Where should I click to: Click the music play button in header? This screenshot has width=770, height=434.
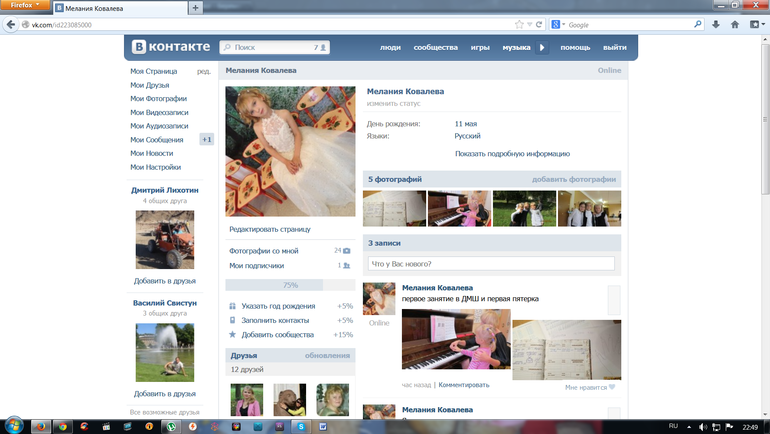pos(542,48)
